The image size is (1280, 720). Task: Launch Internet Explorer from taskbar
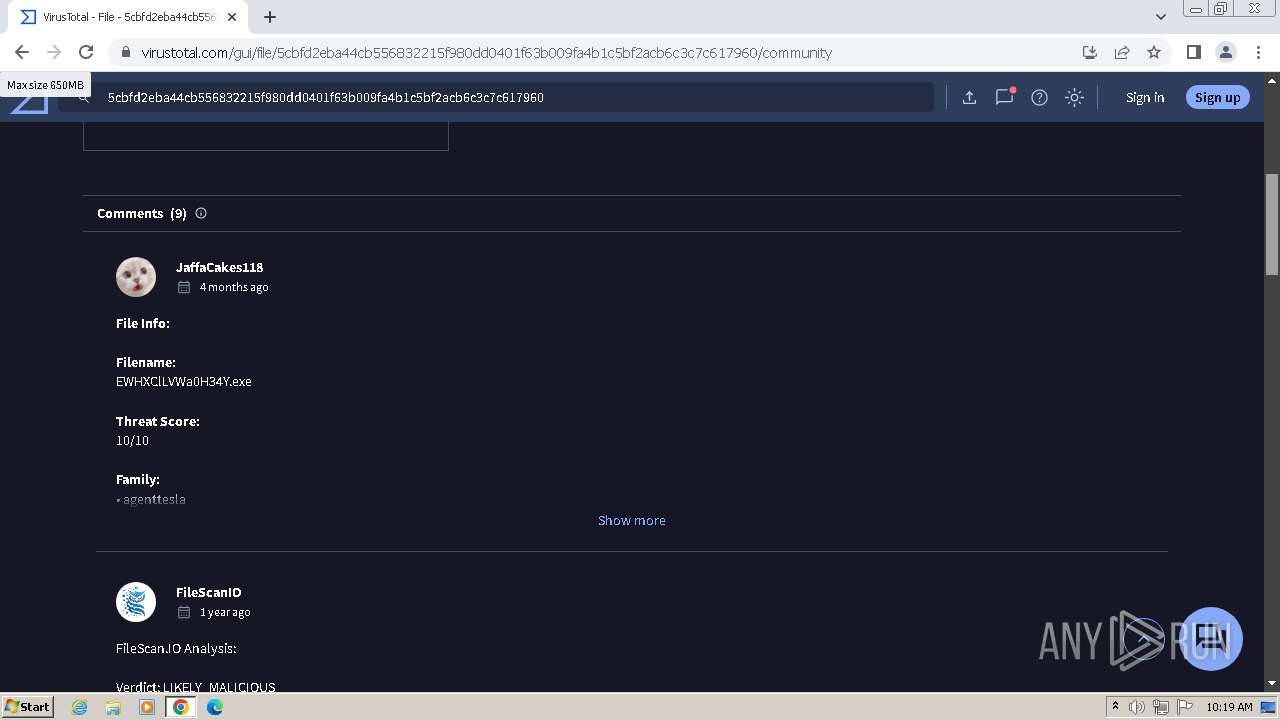click(79, 707)
